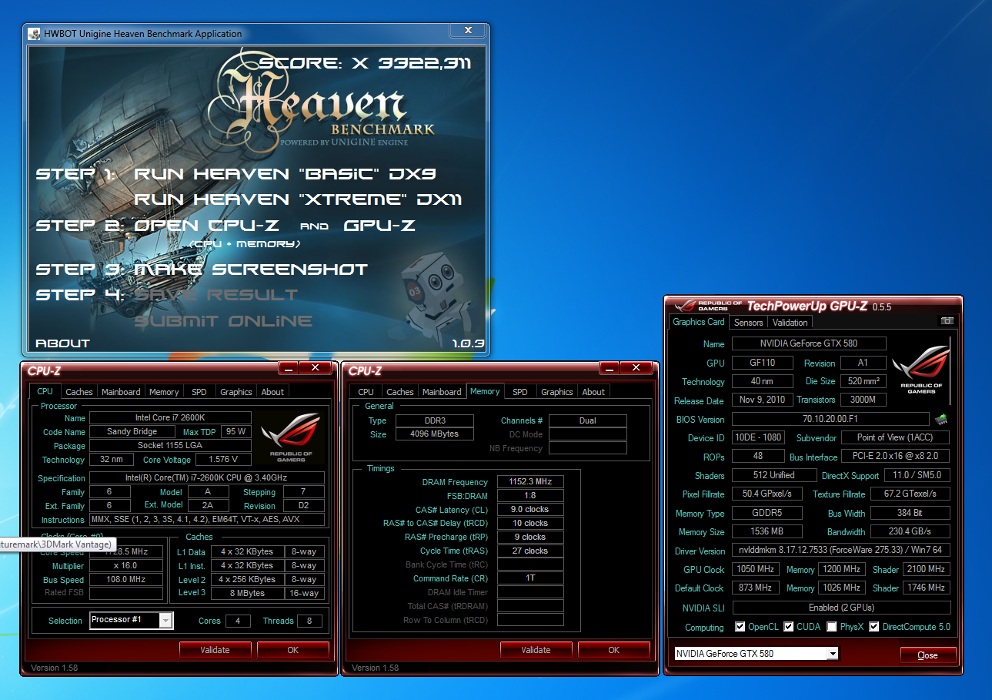992x700 pixels.
Task: Switch to Validation tab in GPU-Z
Action: click(790, 323)
